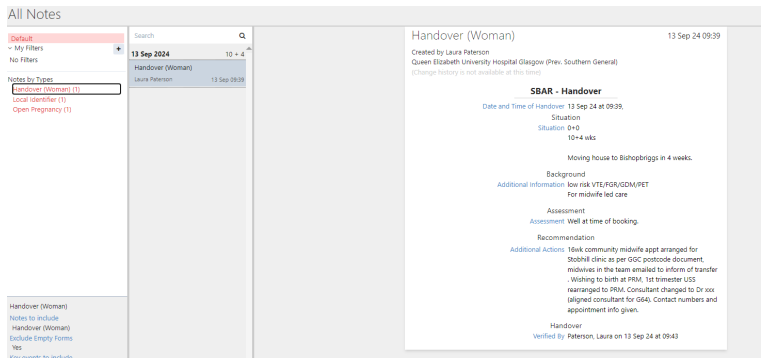Filter by Handover (Woman) (1) type
765x362 pixels.
(66, 89)
